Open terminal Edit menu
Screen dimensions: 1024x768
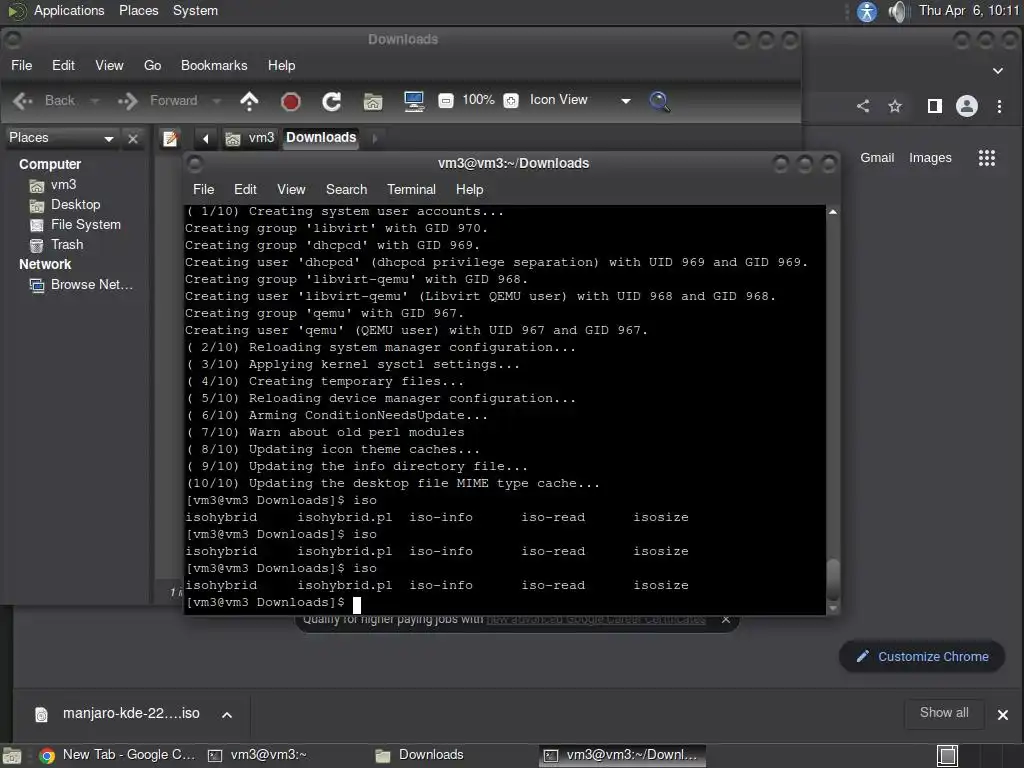coord(245,189)
